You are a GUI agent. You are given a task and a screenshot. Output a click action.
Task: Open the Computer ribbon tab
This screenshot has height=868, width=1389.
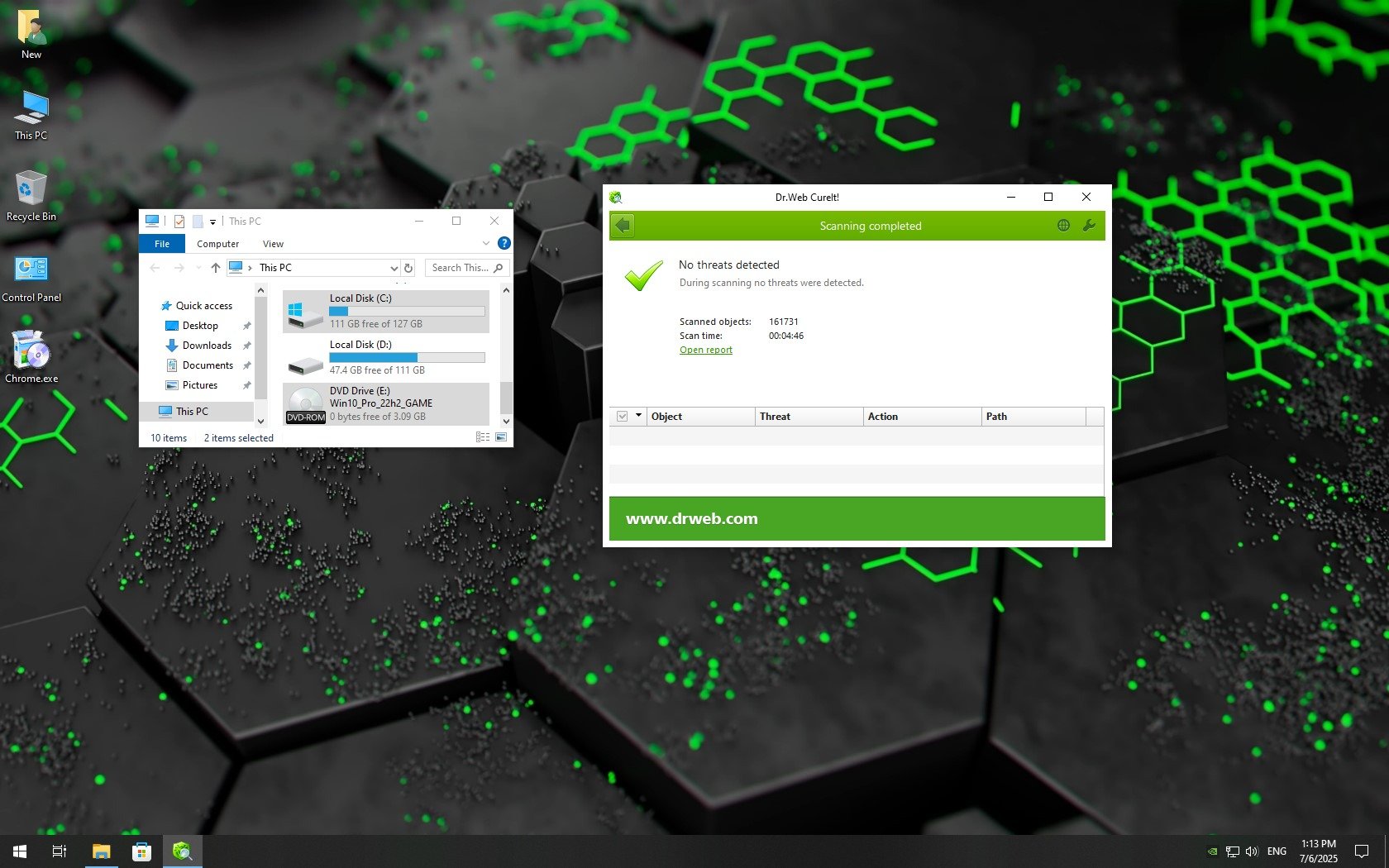217,244
